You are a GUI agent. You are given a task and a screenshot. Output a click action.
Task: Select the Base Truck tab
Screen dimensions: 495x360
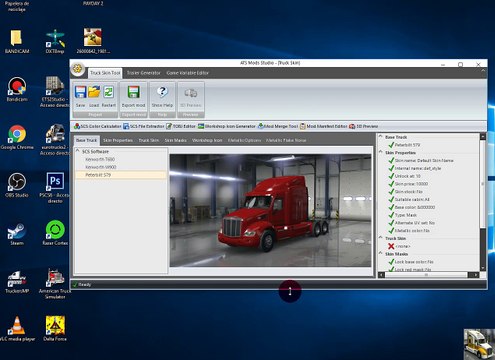[x=86, y=140]
